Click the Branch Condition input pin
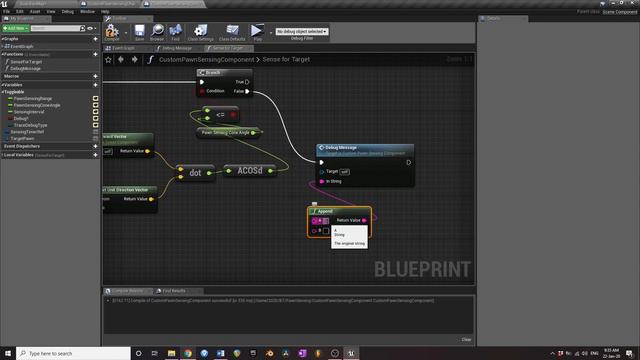Screen dimensions: 640x360 pyautogui.click(x=202, y=91)
